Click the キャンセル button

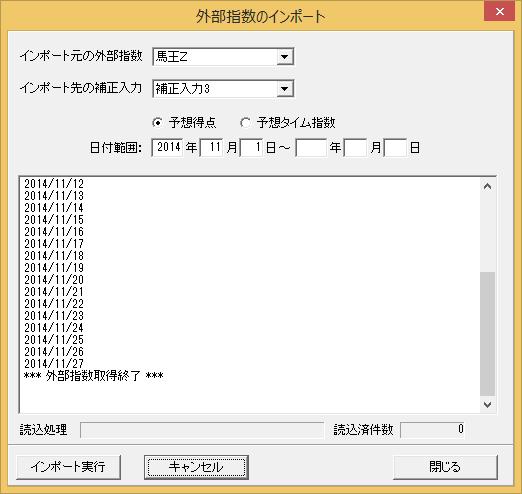pos(196,467)
